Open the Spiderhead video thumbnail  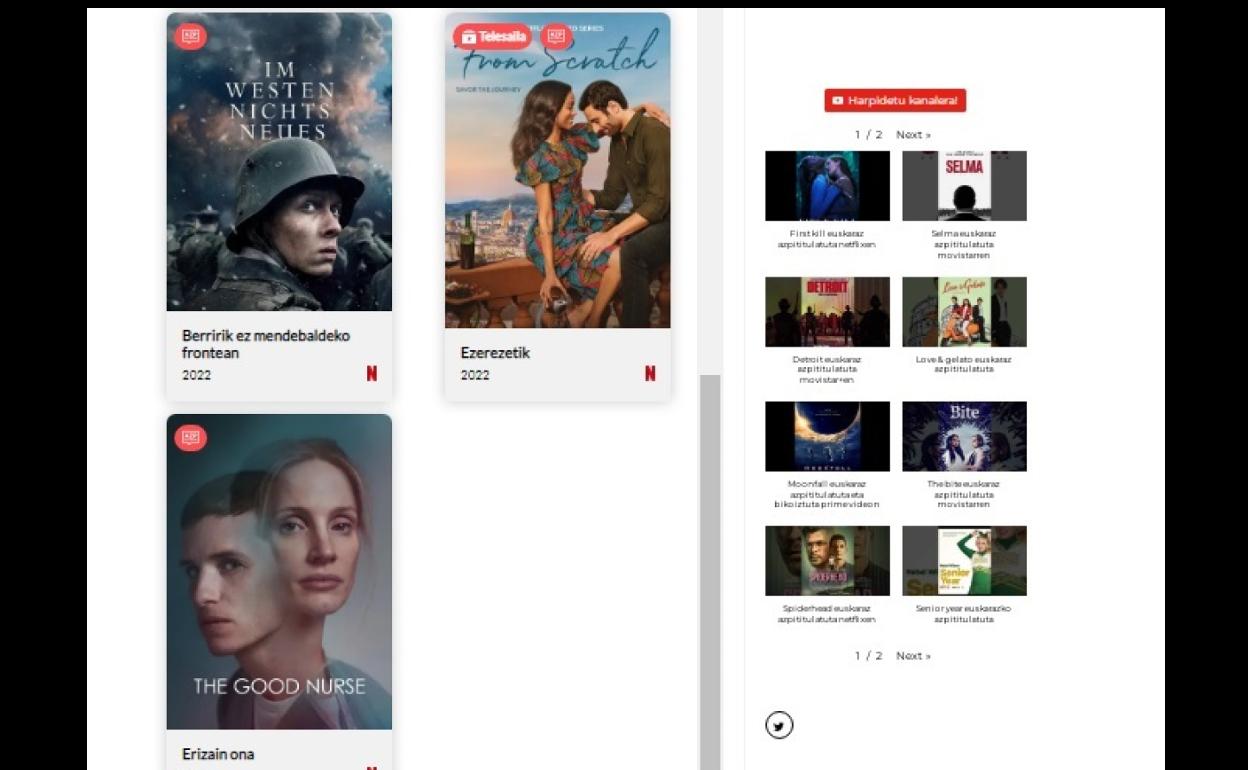click(x=827, y=561)
